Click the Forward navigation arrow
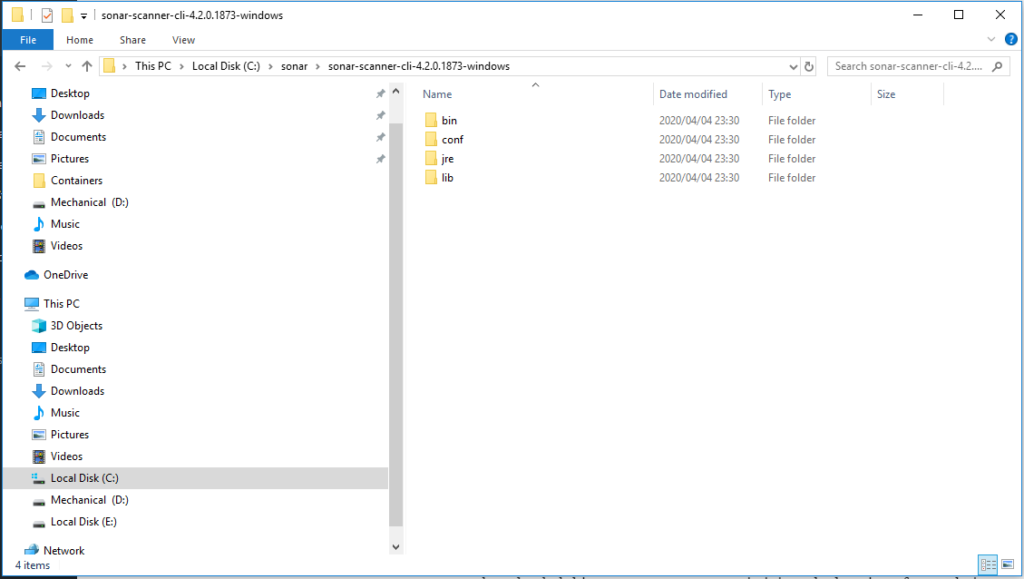The height and width of the screenshot is (579, 1024). coord(46,66)
